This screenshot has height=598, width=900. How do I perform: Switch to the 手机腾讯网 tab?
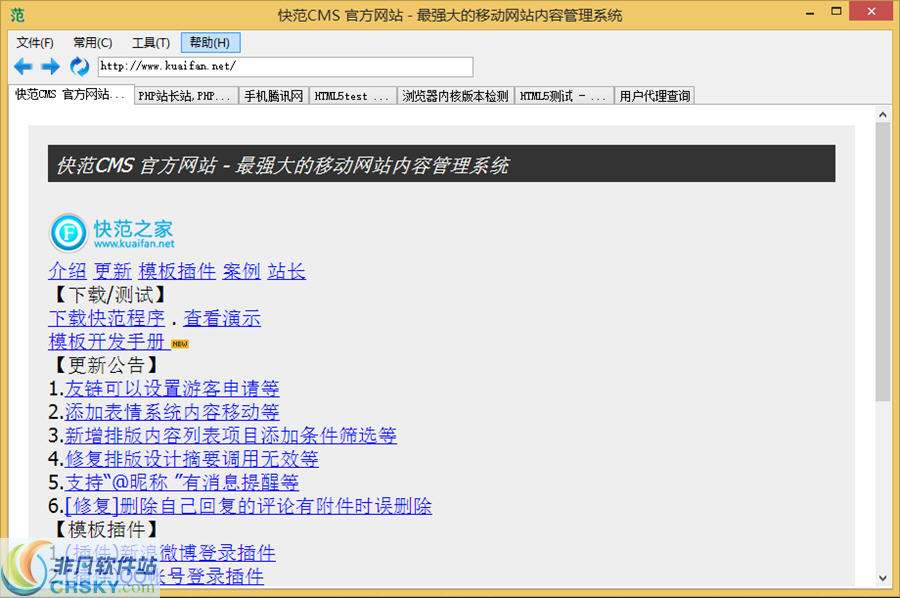tap(274, 96)
